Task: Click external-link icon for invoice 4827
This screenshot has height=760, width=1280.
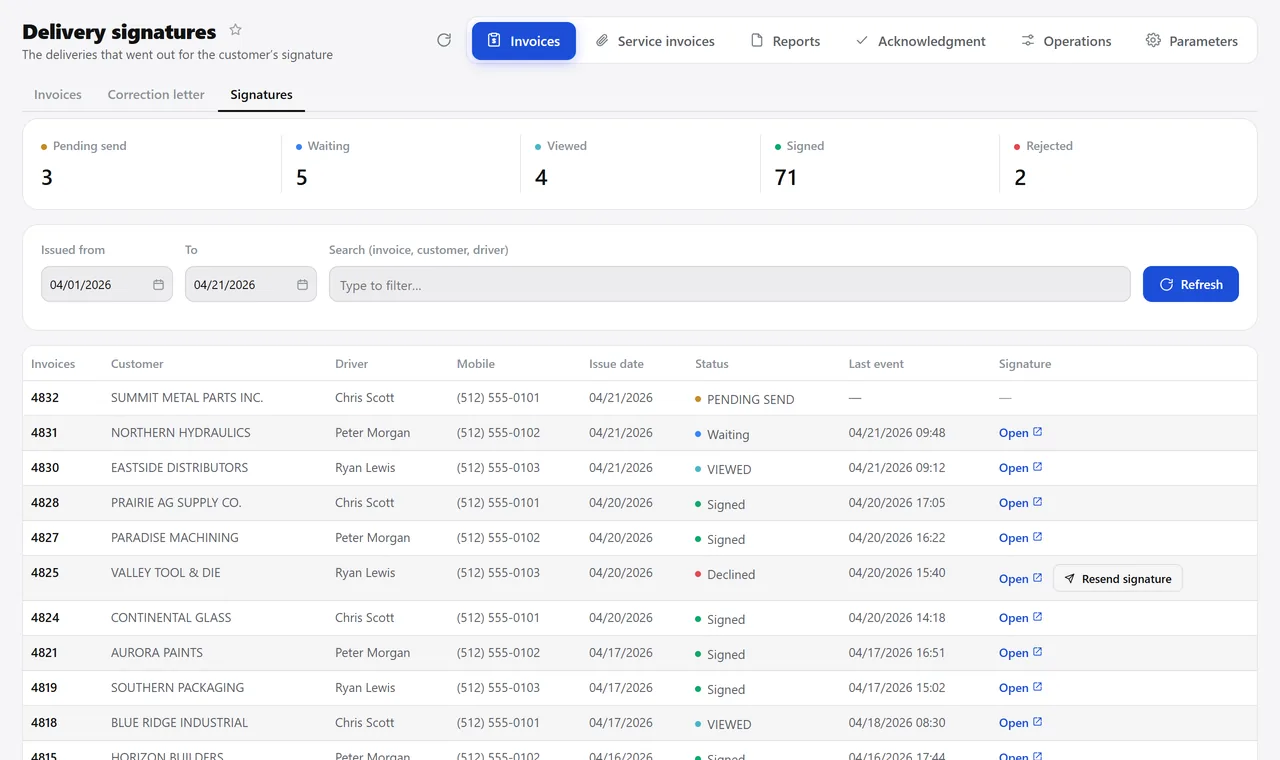Action: coord(1038,537)
